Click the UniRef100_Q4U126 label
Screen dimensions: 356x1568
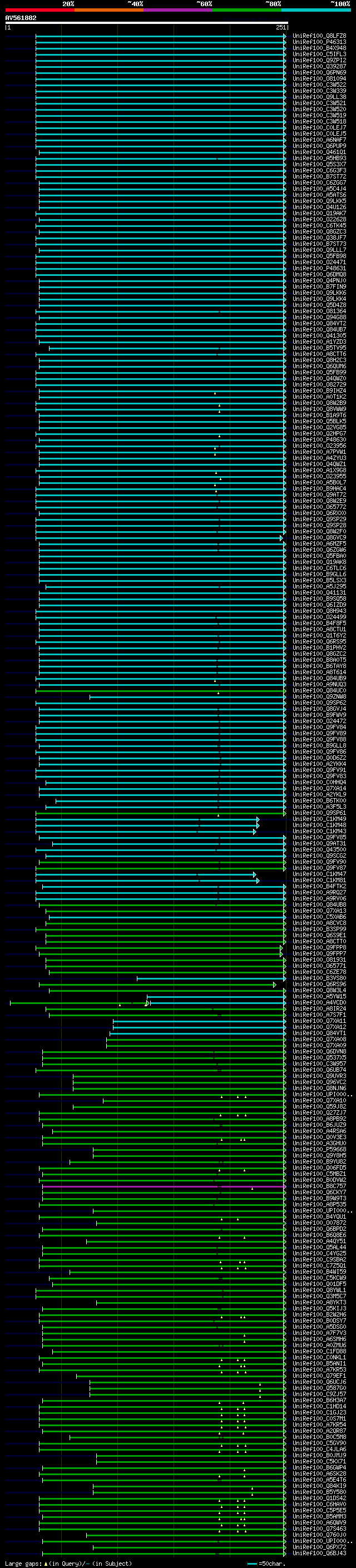tap(319, 207)
